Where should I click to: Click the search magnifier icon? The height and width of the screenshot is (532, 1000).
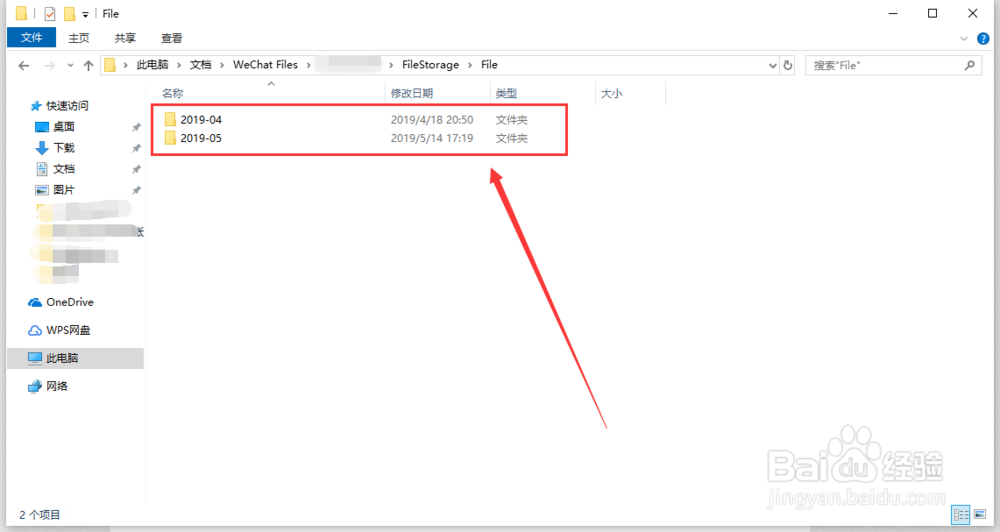coord(969,65)
